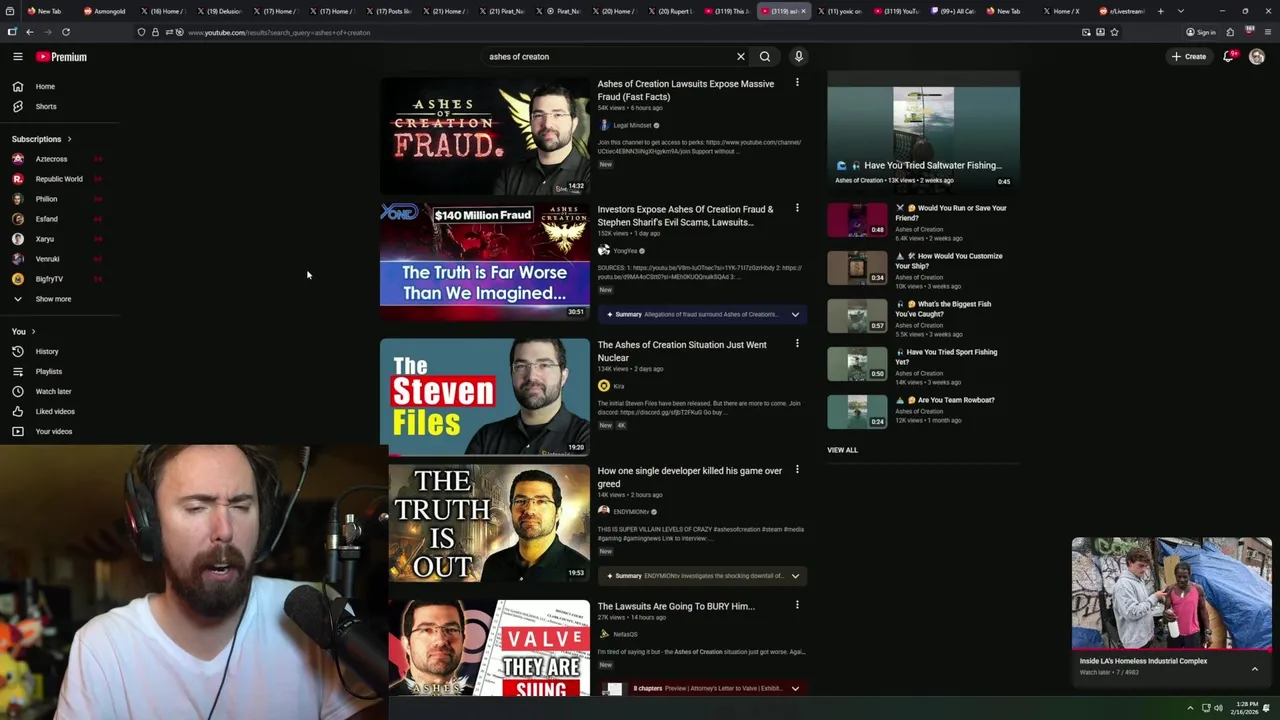
Task: Open the Legal Mindset channel link
Action: pos(632,125)
